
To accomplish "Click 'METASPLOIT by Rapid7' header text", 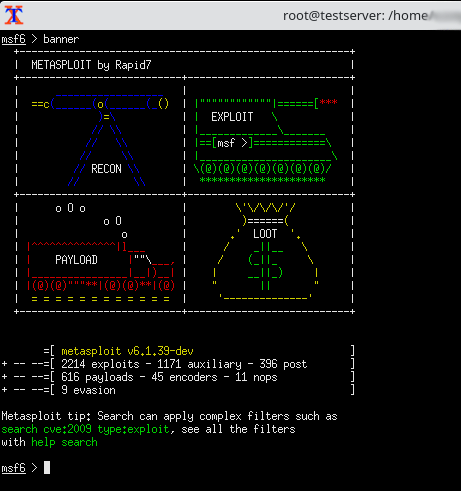I will point(91,65).
